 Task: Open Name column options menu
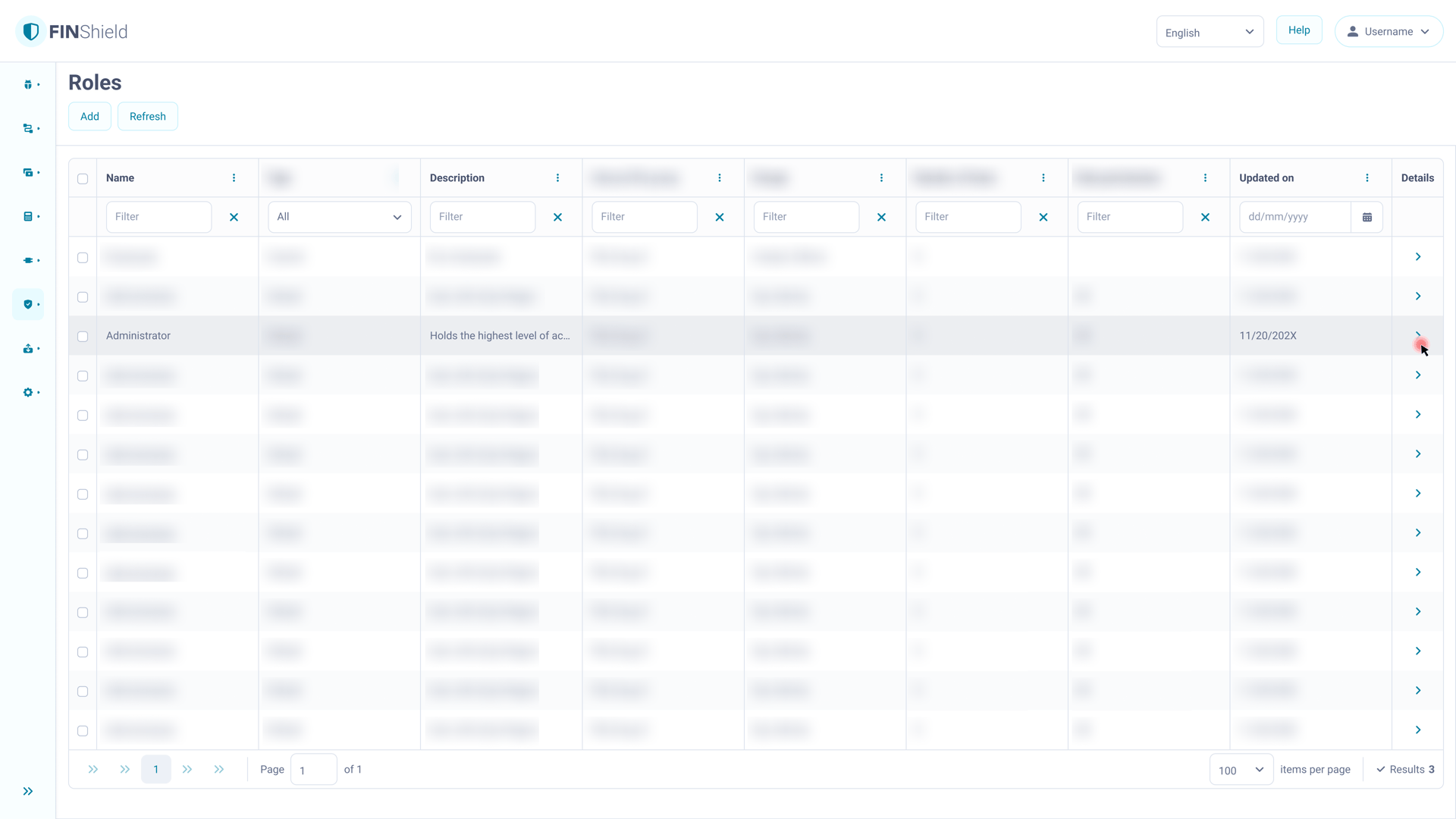(234, 178)
